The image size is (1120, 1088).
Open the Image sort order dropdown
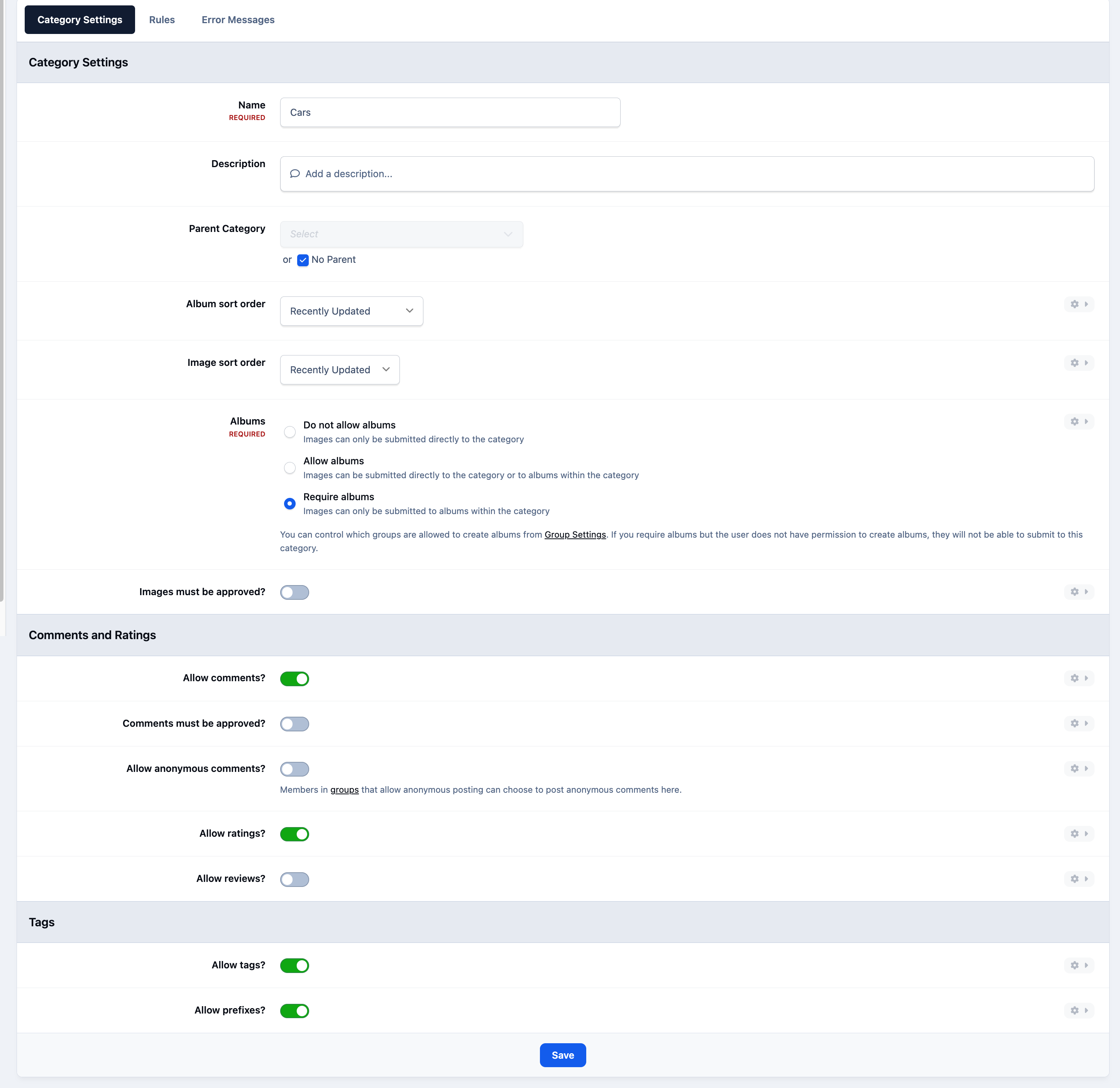point(339,370)
